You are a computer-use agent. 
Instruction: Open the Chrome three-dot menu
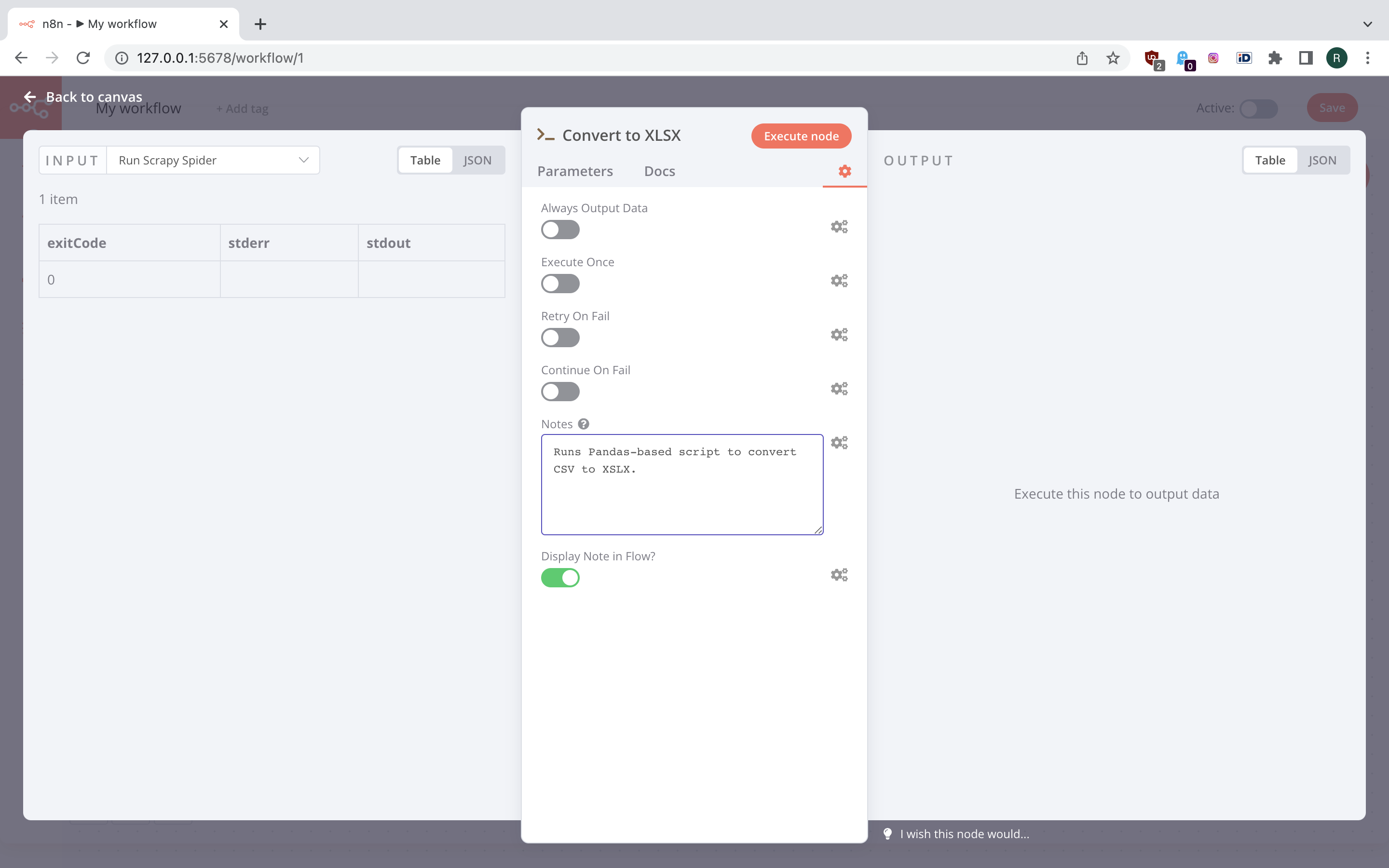pos(1368,58)
